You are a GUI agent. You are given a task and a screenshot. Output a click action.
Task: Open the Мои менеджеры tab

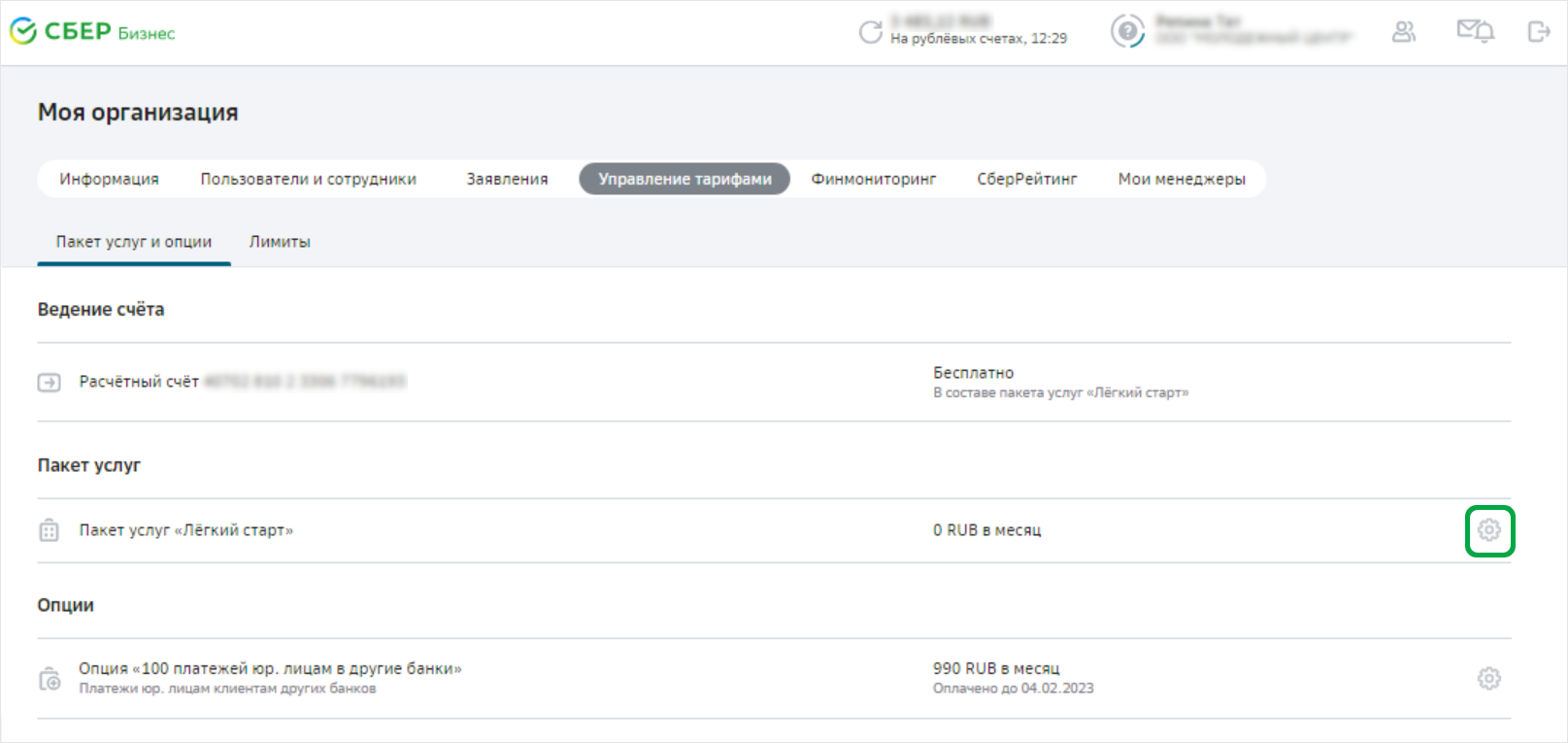tap(1181, 179)
